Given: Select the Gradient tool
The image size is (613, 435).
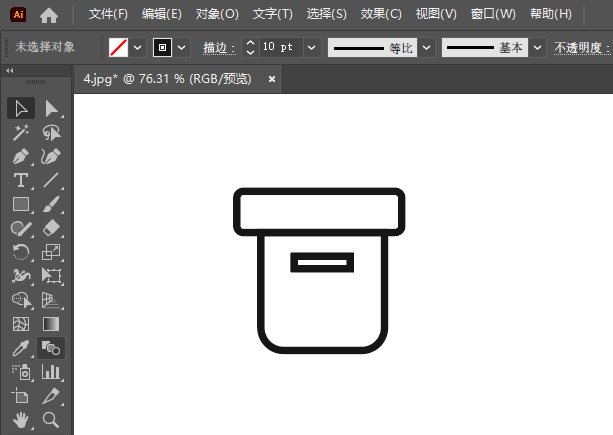Looking at the screenshot, I should (51, 324).
